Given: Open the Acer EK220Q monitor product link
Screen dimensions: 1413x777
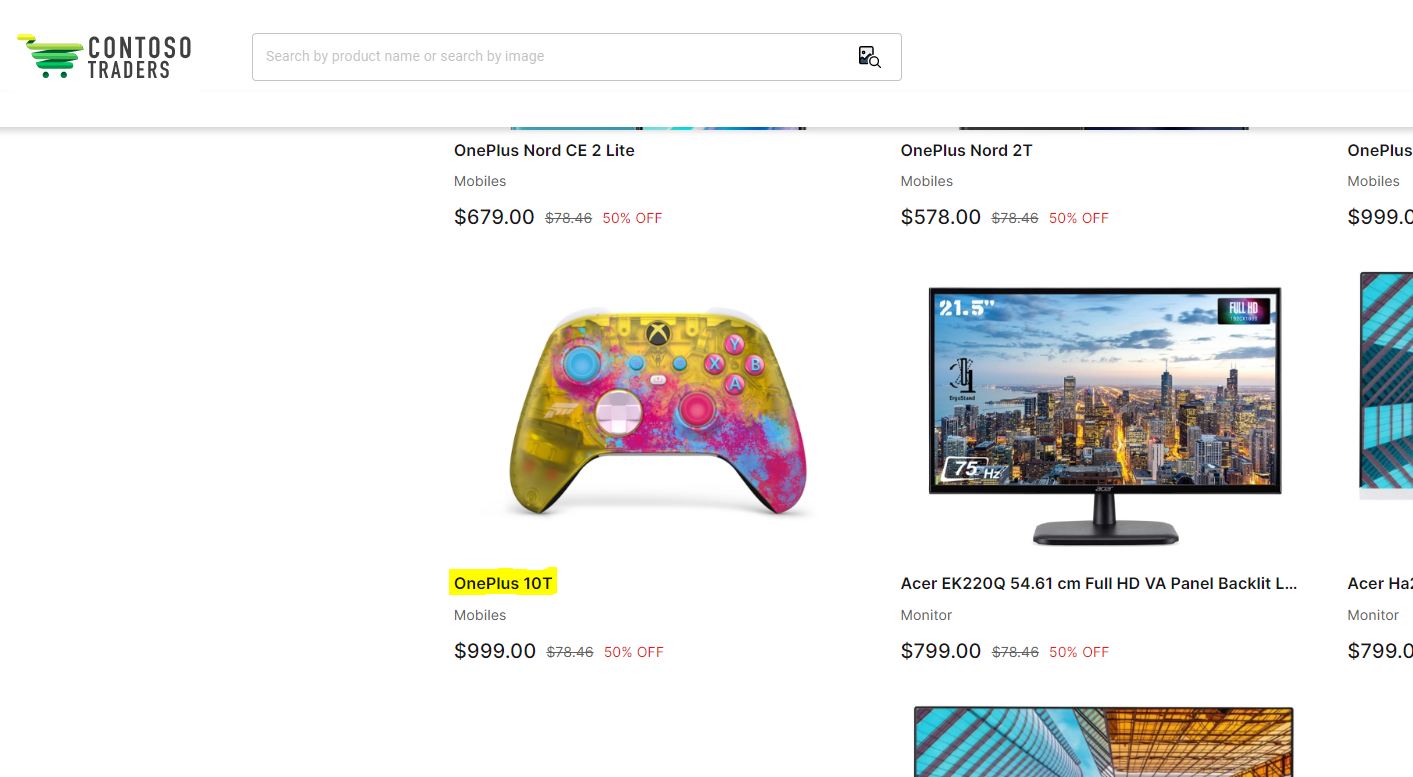Looking at the screenshot, I should click(x=1097, y=583).
